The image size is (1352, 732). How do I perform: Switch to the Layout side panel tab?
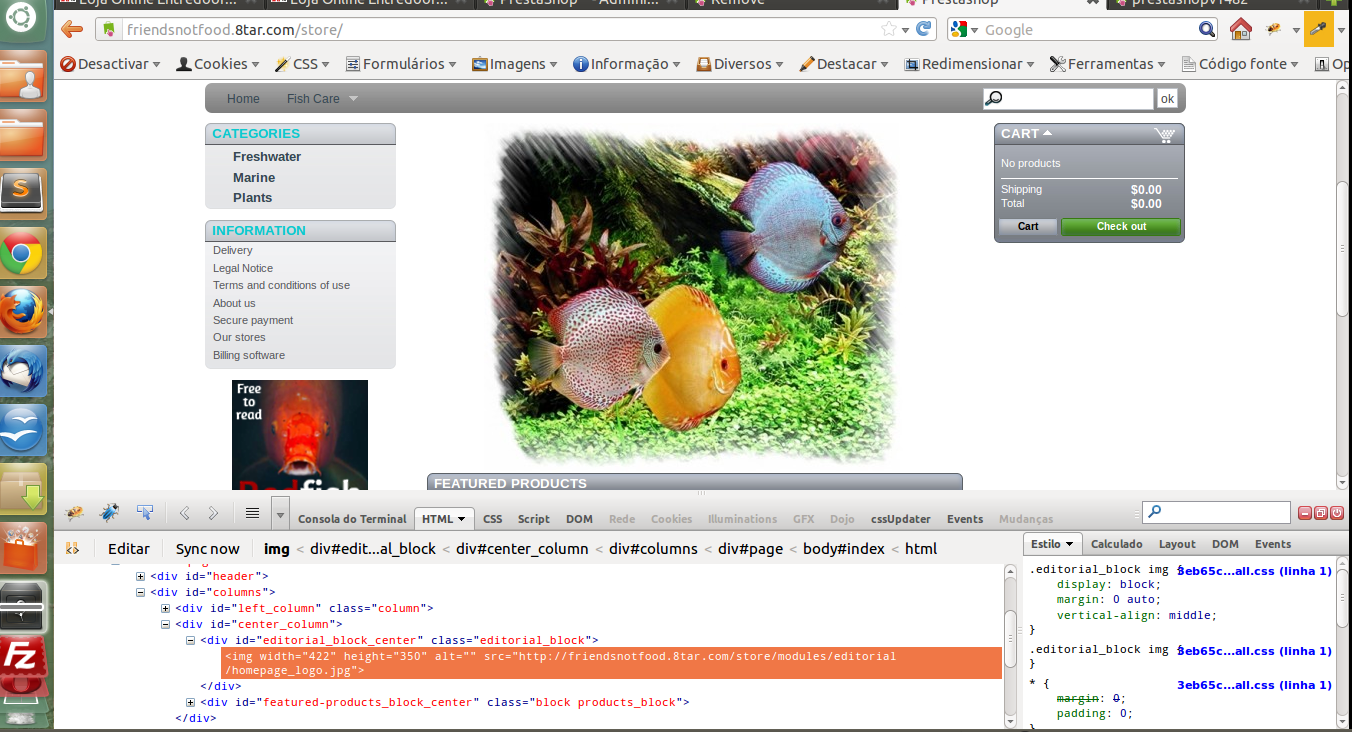tap(1176, 544)
